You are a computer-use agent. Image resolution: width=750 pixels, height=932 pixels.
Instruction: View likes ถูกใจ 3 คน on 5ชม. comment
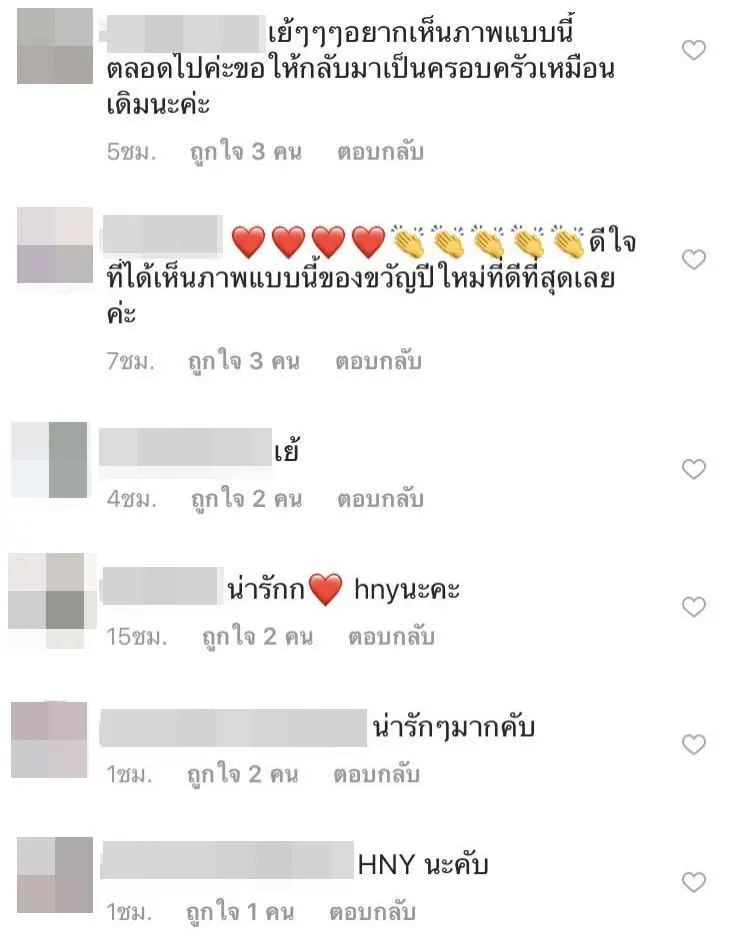pyautogui.click(x=245, y=152)
